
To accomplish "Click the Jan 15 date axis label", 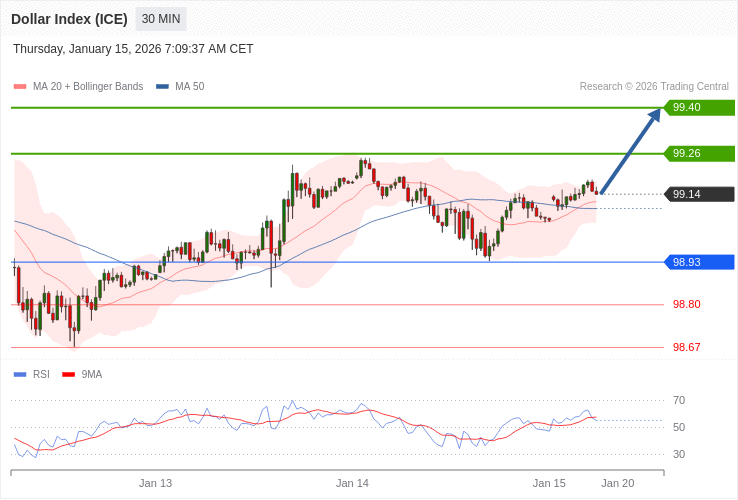I will click(x=549, y=483).
